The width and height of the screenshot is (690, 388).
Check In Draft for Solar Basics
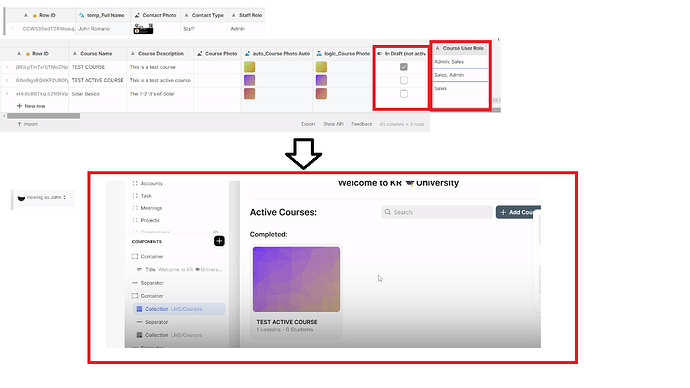pyautogui.click(x=404, y=94)
